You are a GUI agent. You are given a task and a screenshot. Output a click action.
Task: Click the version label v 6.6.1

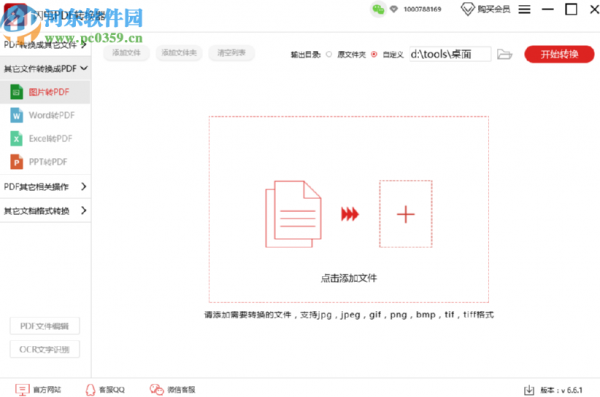(x=561, y=390)
